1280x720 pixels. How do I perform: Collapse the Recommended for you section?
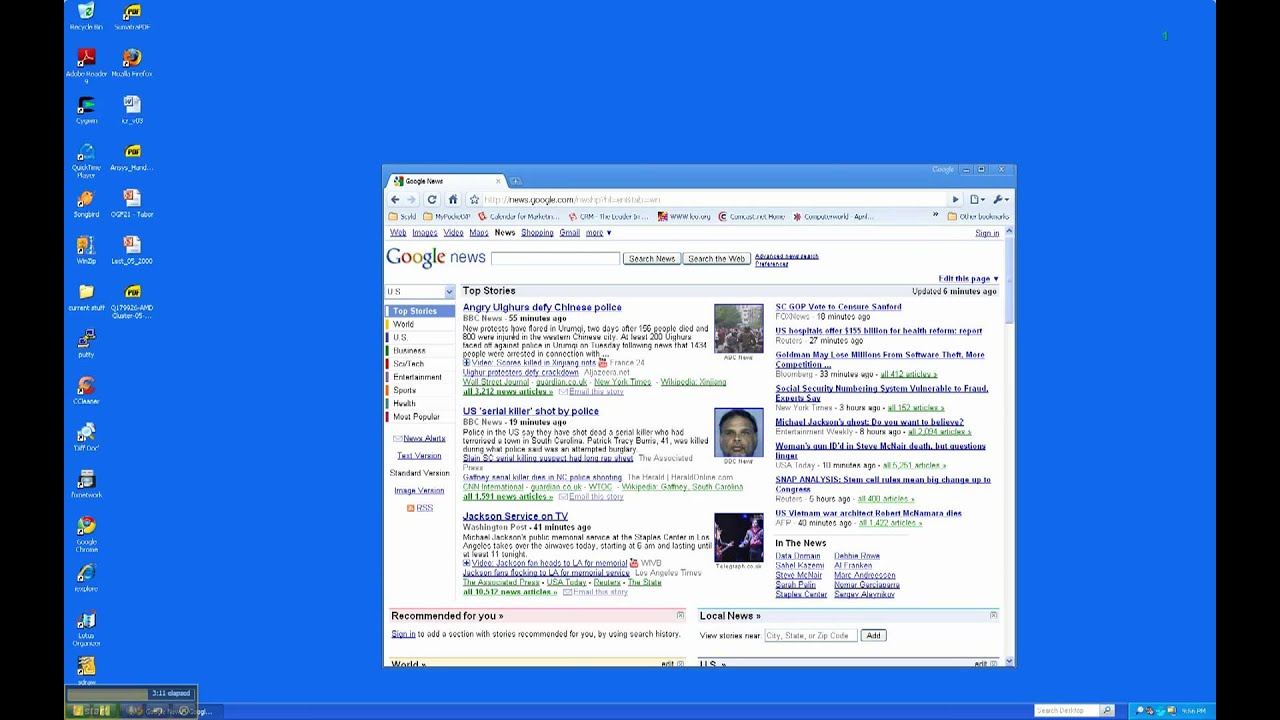coord(680,616)
